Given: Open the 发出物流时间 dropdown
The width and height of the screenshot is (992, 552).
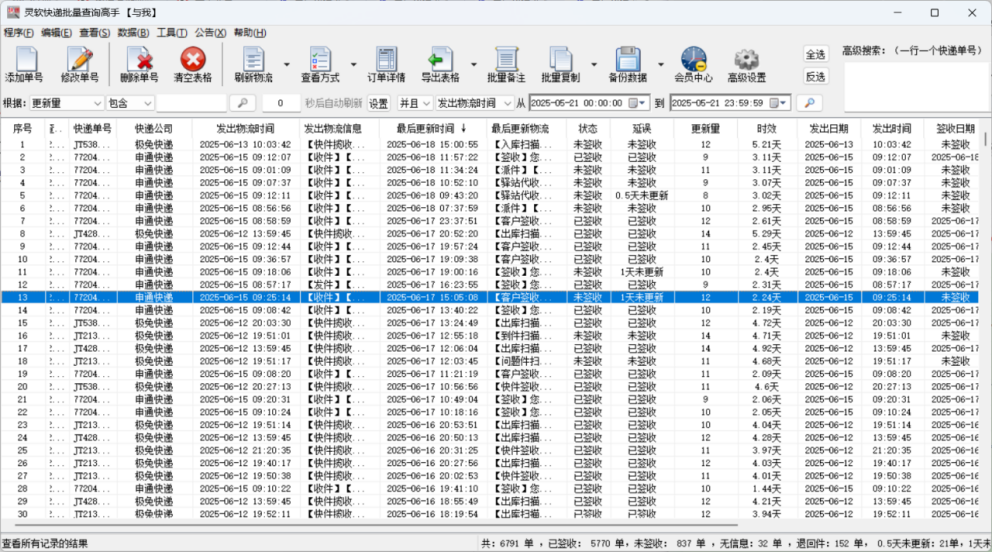Looking at the screenshot, I should tap(474, 103).
